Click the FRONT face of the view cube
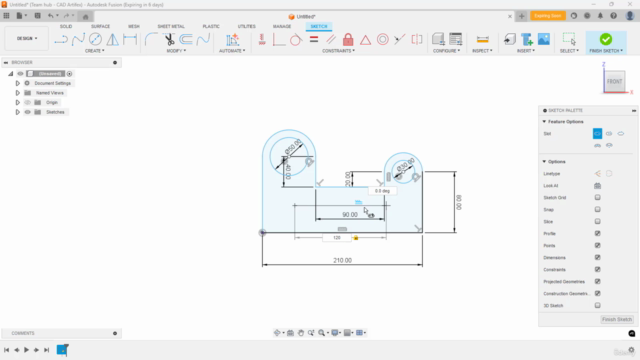The image size is (640, 360). [x=614, y=81]
